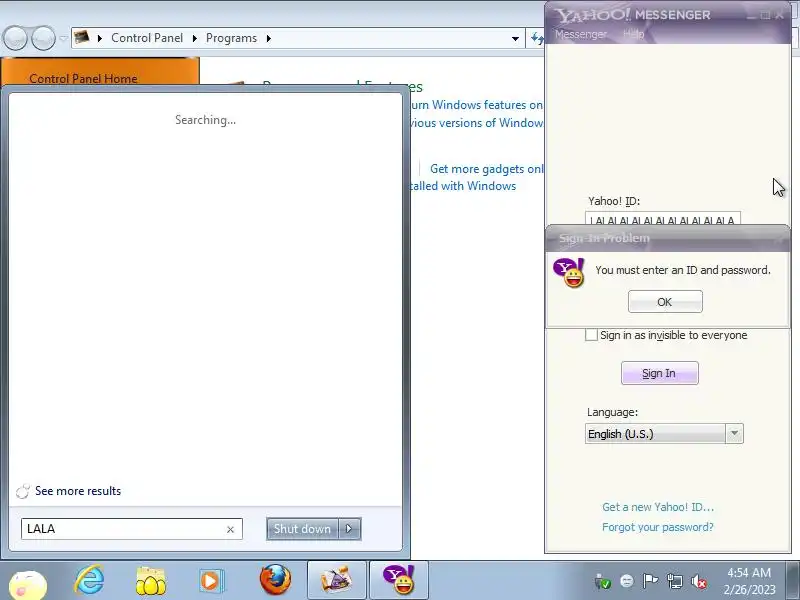
Task: Click See more results
Action: 78,491
